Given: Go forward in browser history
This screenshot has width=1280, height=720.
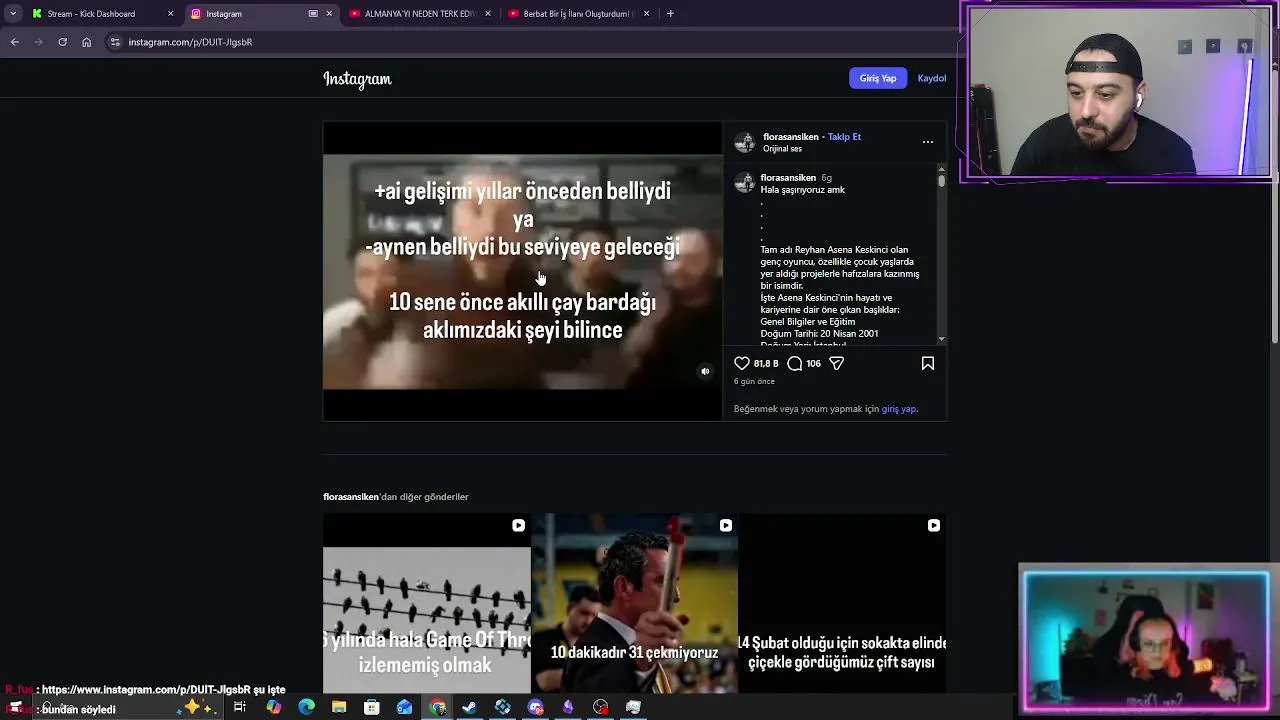Looking at the screenshot, I should point(39,42).
